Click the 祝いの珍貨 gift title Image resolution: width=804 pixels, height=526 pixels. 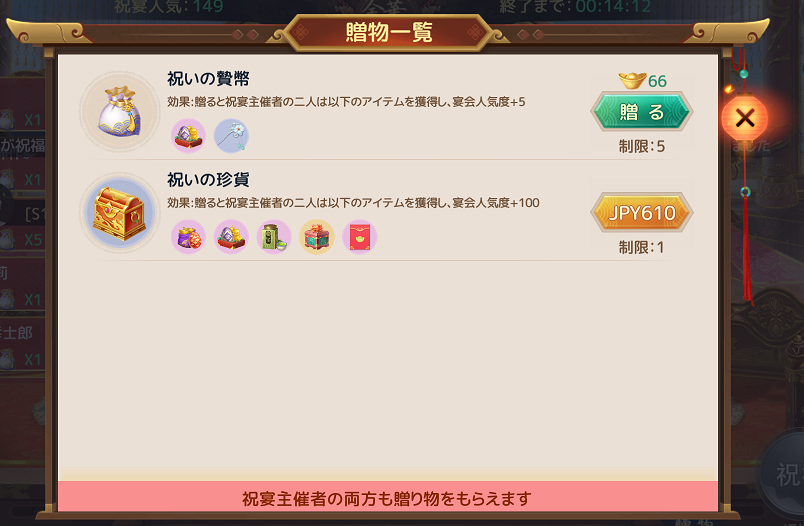pos(208,179)
